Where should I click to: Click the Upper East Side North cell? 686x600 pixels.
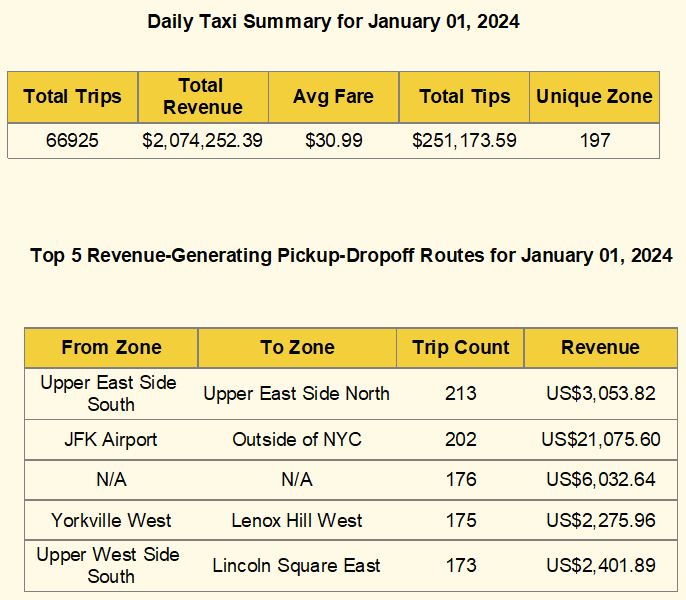click(297, 393)
